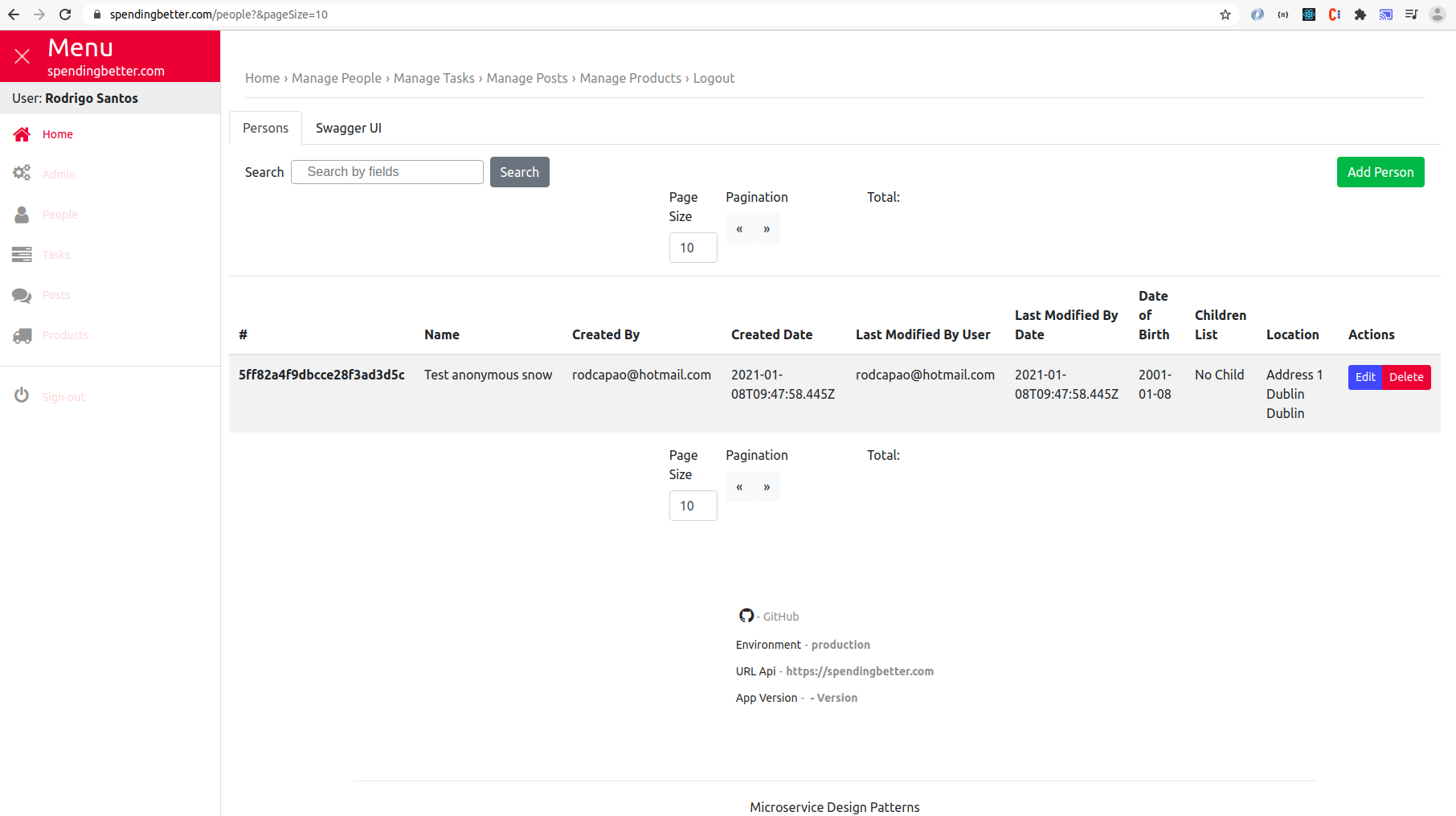
Task: Reload the page with refresh icon
Action: (x=65, y=14)
